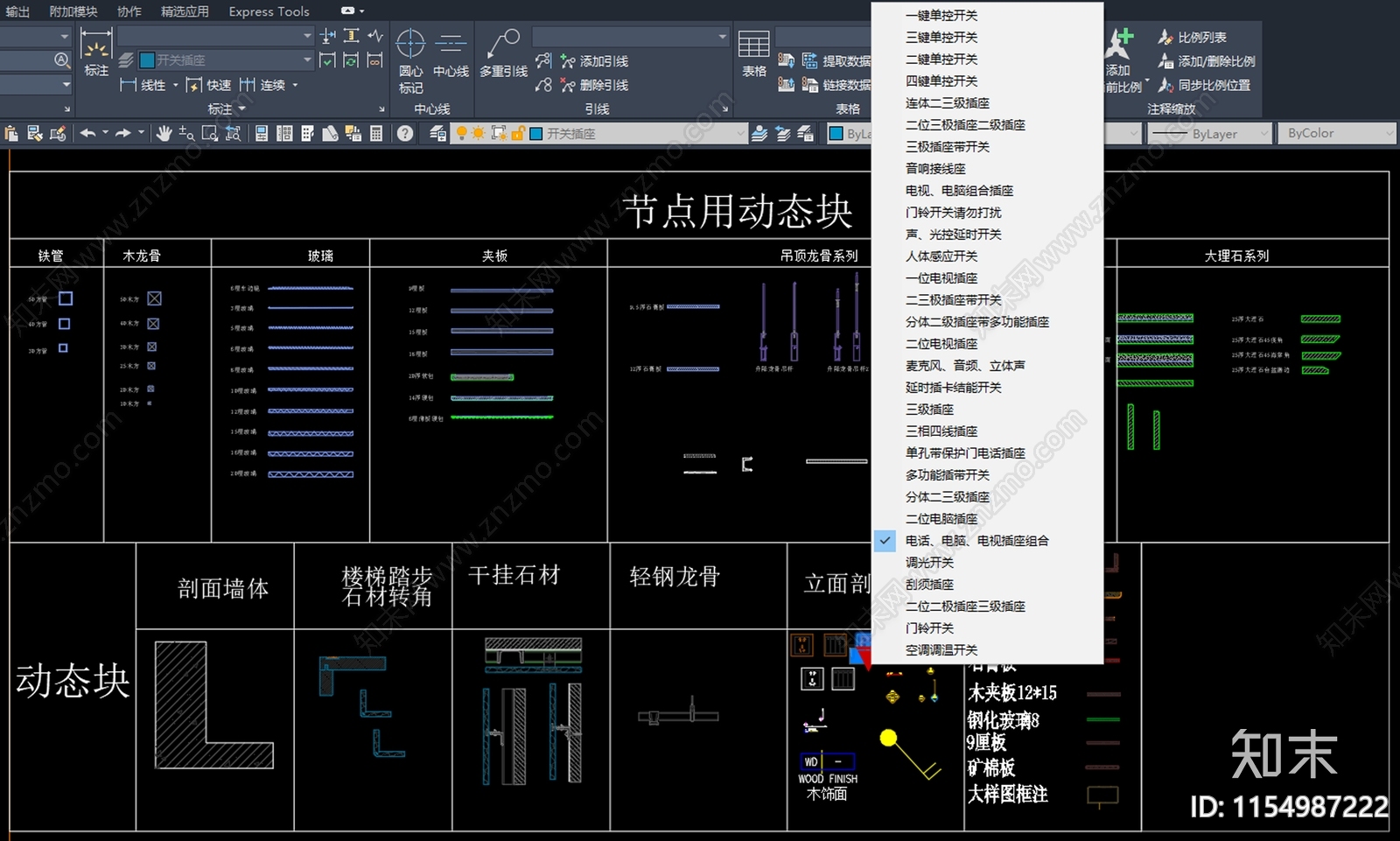Image resolution: width=1400 pixels, height=841 pixels.
Task: Expand the 线性 dimension type arrow
Action: [176, 85]
